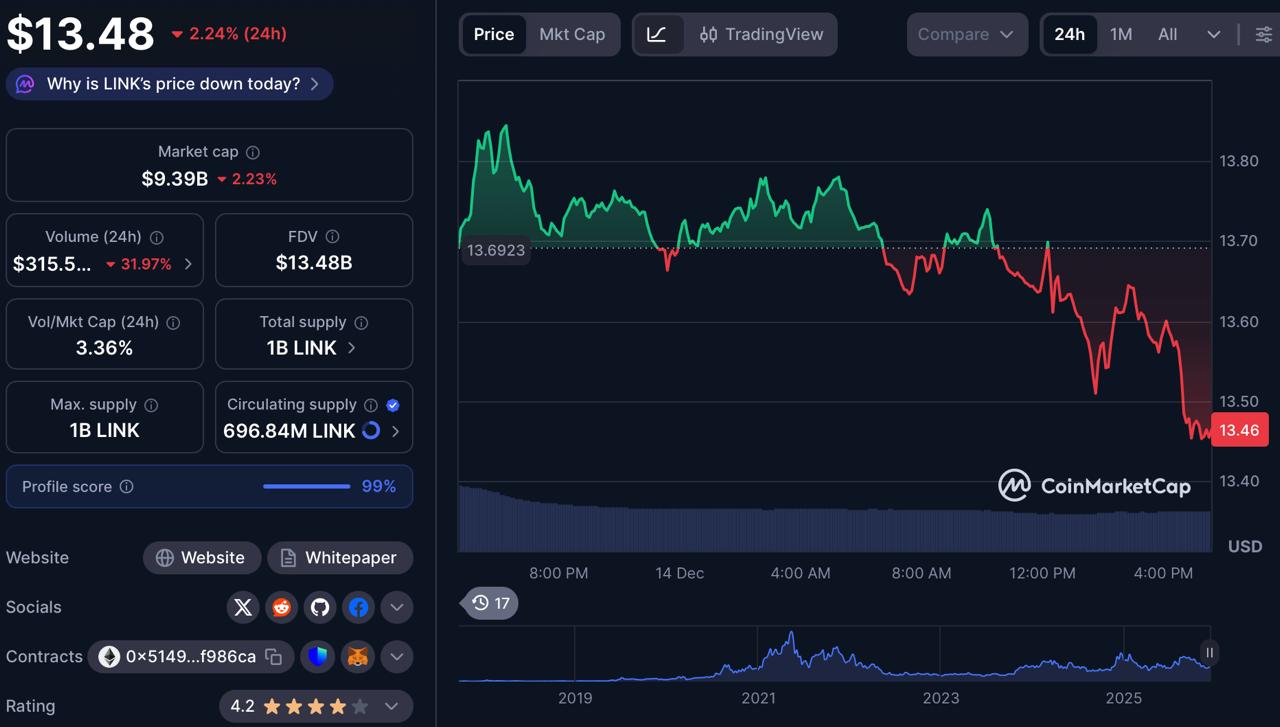Image resolution: width=1280 pixels, height=727 pixels.
Task: Visit LINK's Reddit community
Action: click(281, 607)
